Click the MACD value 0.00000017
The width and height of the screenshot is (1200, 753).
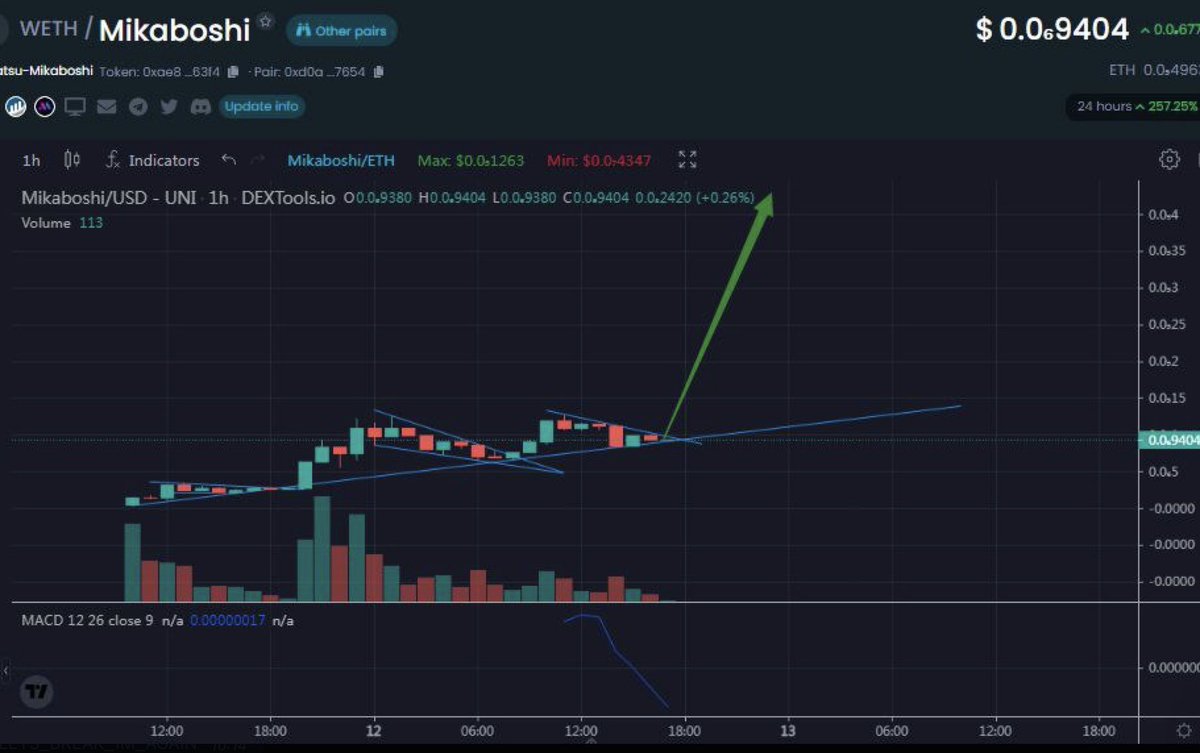tap(227, 621)
